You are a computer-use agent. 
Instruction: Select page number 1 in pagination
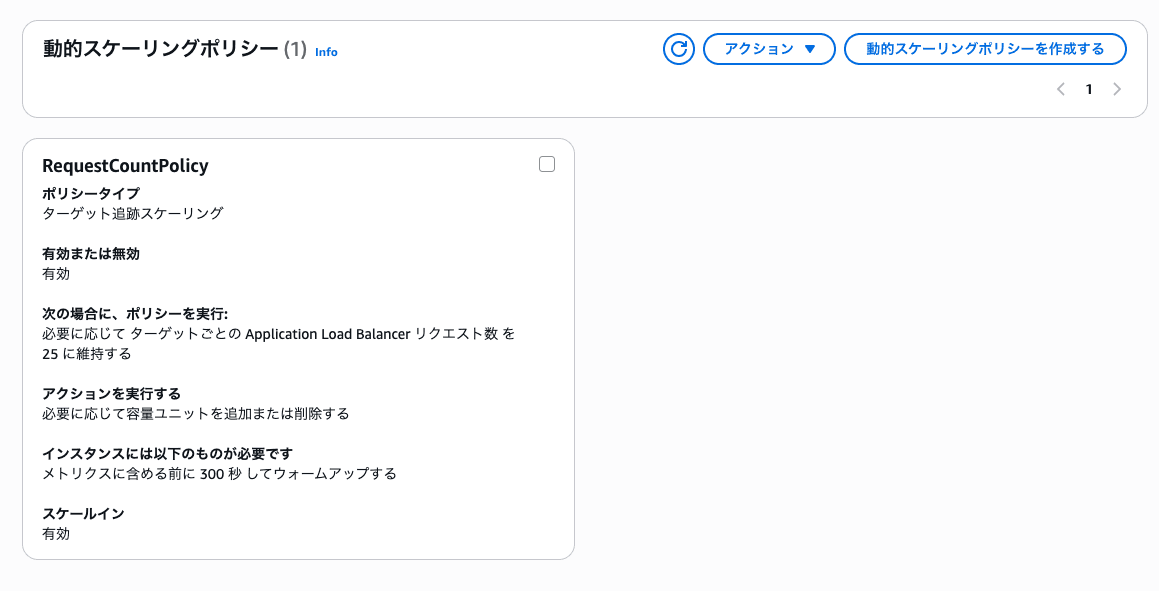click(1088, 89)
